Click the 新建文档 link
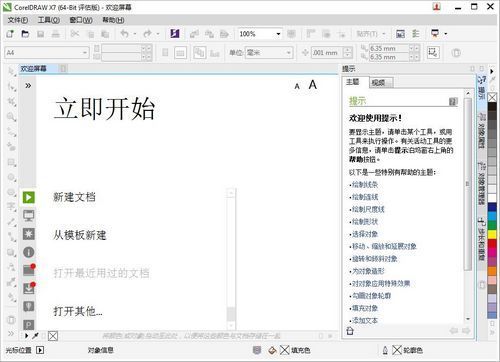Image resolution: width=500 pixels, height=362 pixels. click(74, 197)
